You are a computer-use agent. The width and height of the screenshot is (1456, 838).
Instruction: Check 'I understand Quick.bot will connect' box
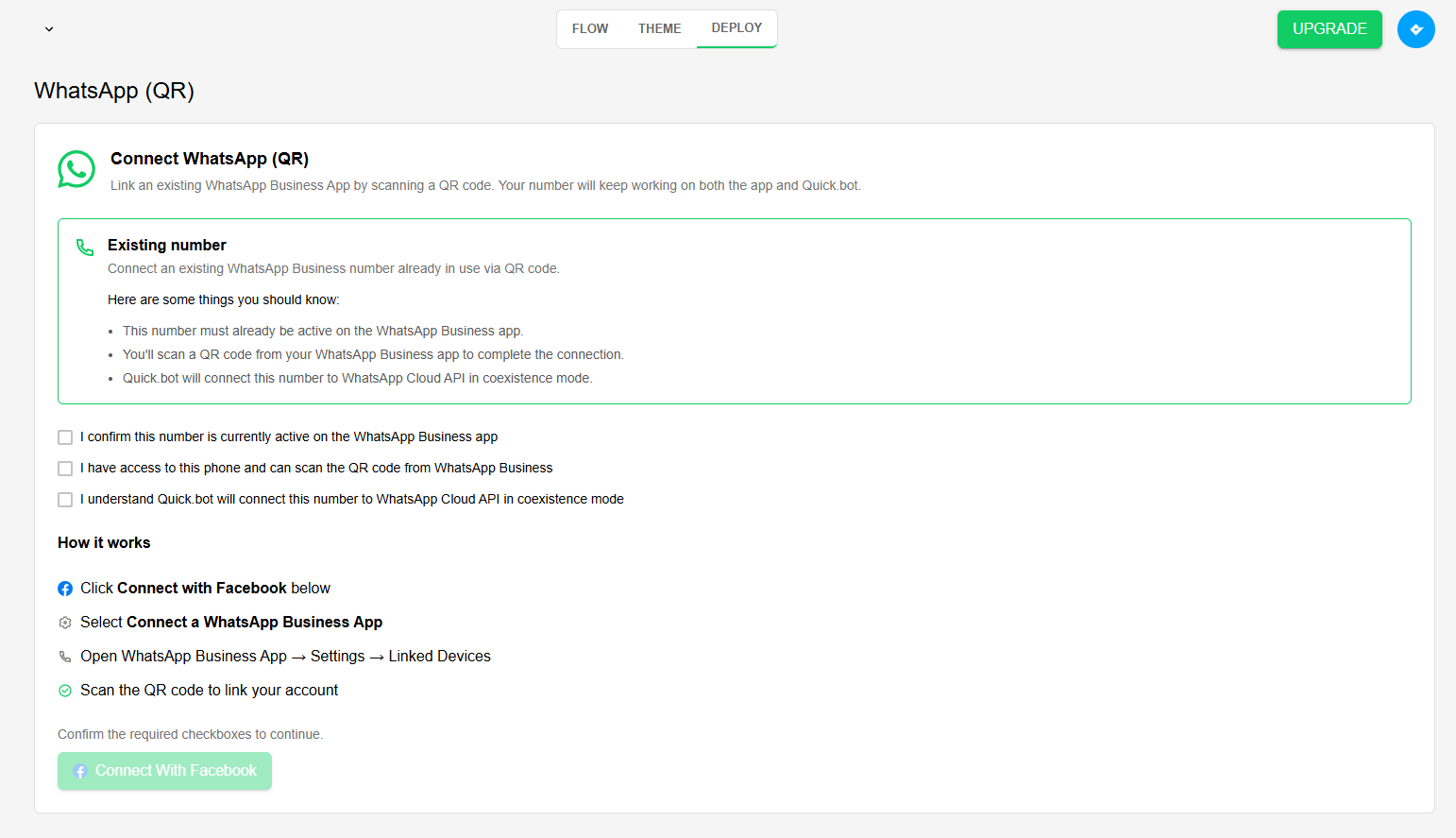65,500
